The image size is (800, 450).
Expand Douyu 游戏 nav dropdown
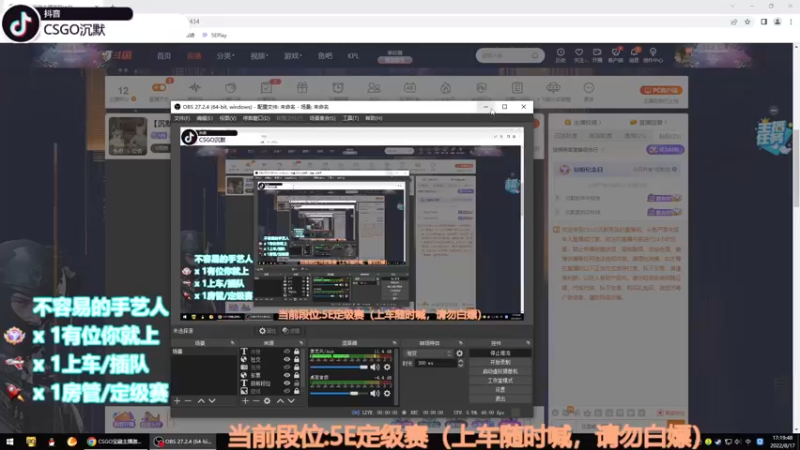[x=292, y=56]
